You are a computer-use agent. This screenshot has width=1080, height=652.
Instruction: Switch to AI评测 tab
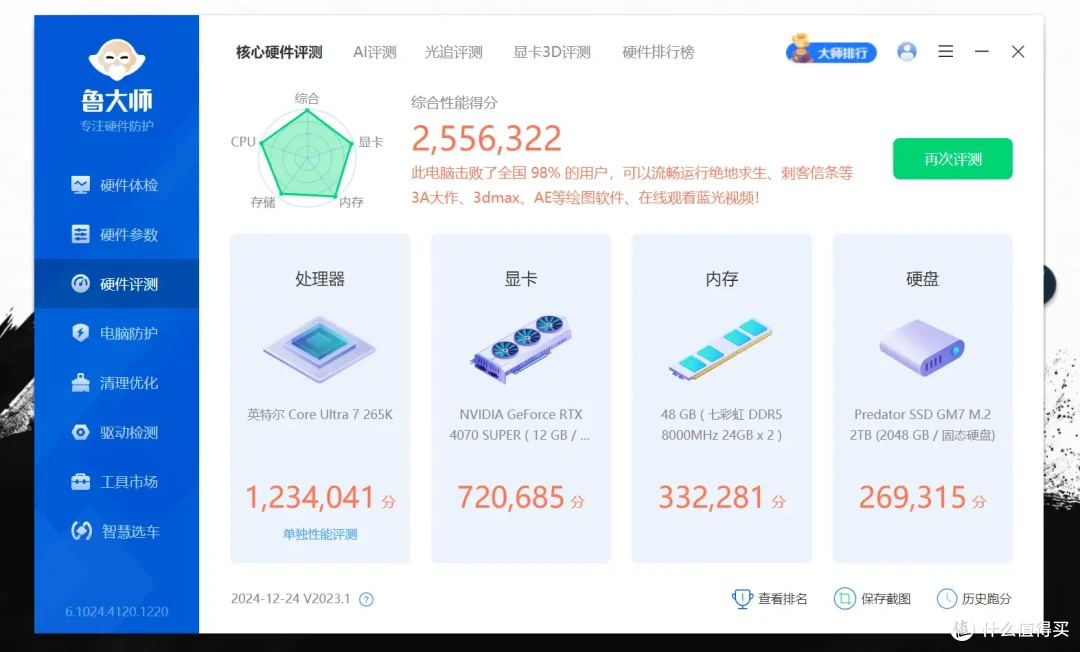[x=374, y=52]
